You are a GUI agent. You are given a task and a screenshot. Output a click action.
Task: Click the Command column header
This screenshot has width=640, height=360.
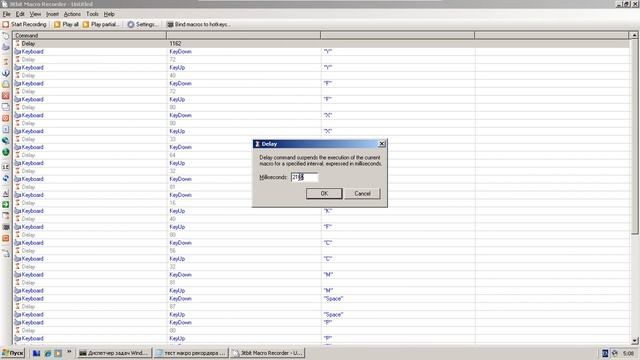coord(90,36)
